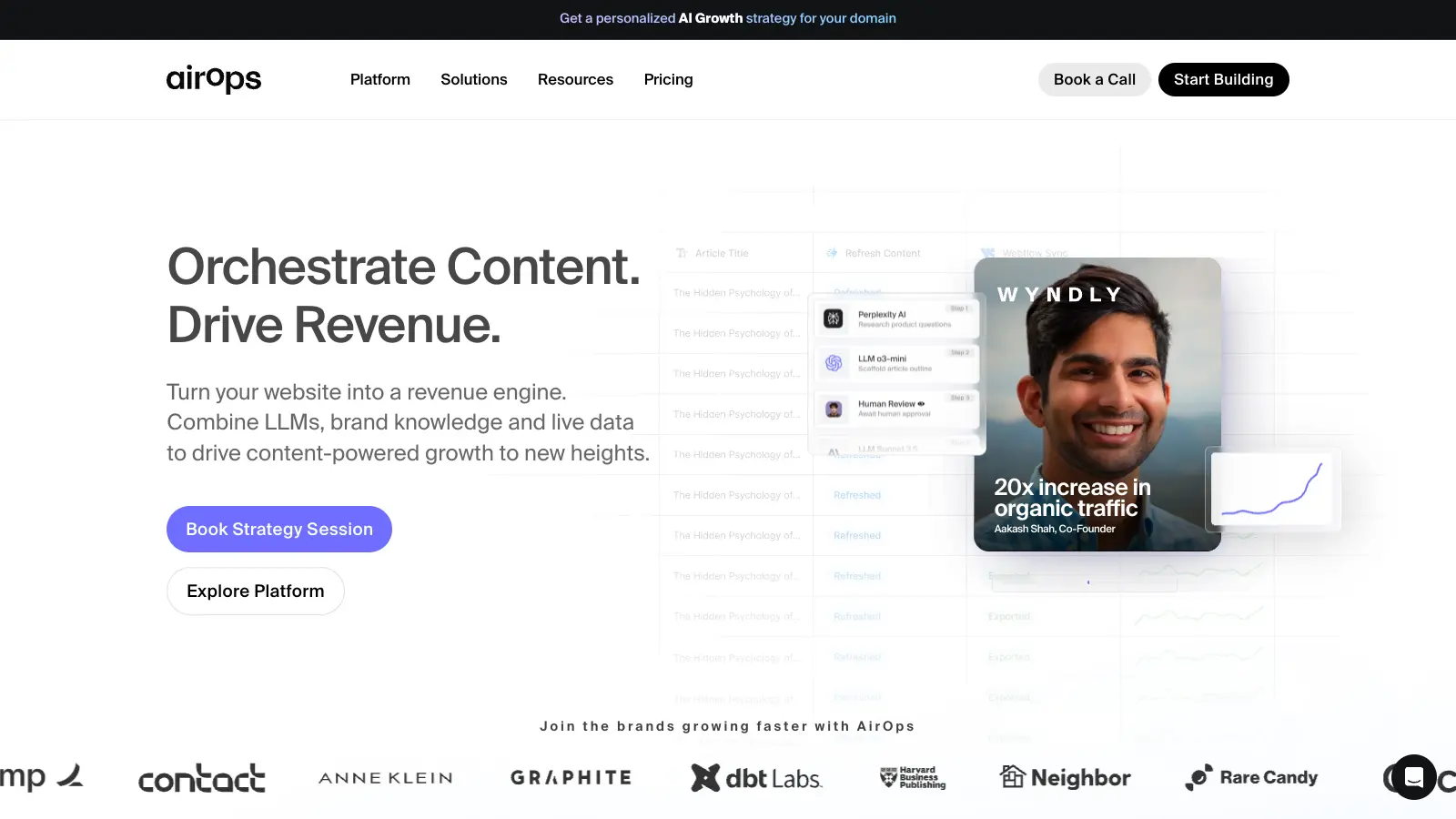1456x819 pixels.
Task: Expand the Solutions navigation menu
Action: point(473,79)
